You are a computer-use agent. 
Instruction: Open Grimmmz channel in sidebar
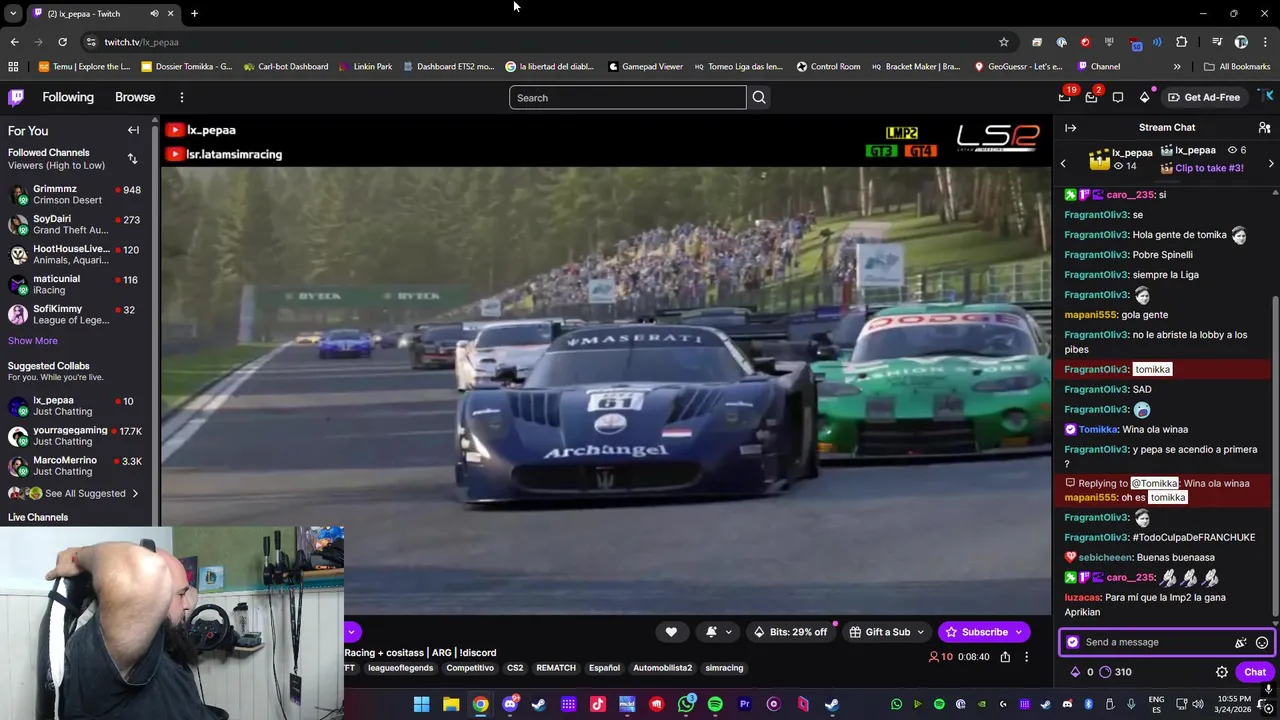(76, 194)
